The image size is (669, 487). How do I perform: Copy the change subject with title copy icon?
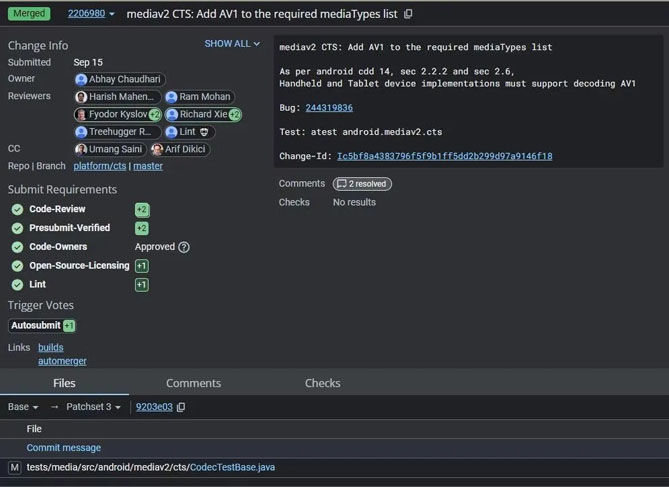[408, 14]
